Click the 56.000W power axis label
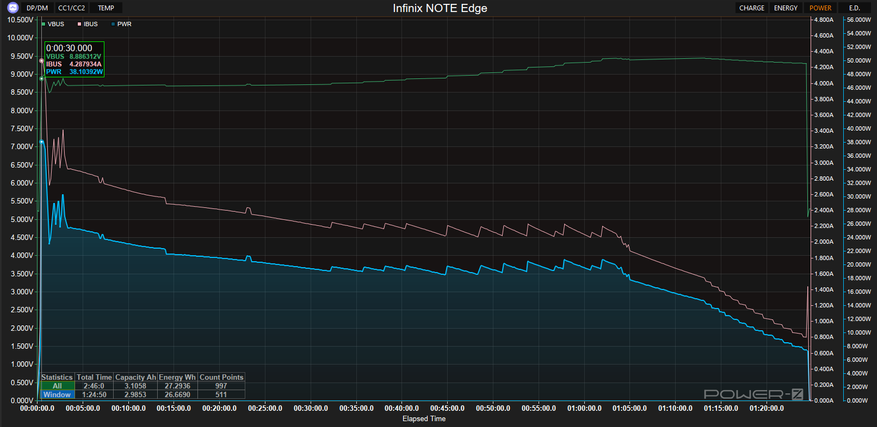Screen dimensions: 877x427 (x=861, y=19)
